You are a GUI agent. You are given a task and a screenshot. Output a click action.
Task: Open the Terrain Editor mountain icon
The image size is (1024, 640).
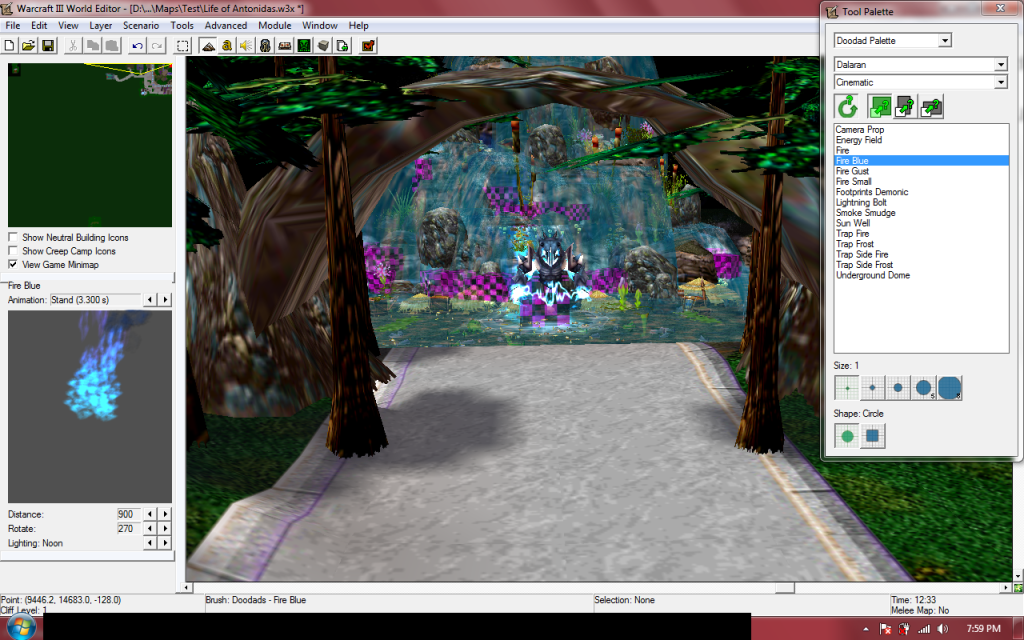(208, 46)
